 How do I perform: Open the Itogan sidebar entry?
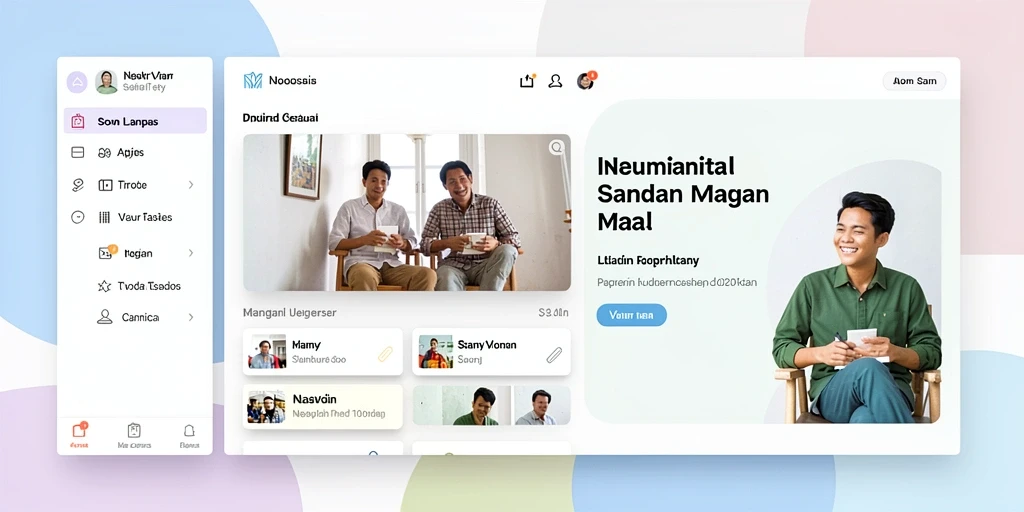pyautogui.click(x=138, y=253)
